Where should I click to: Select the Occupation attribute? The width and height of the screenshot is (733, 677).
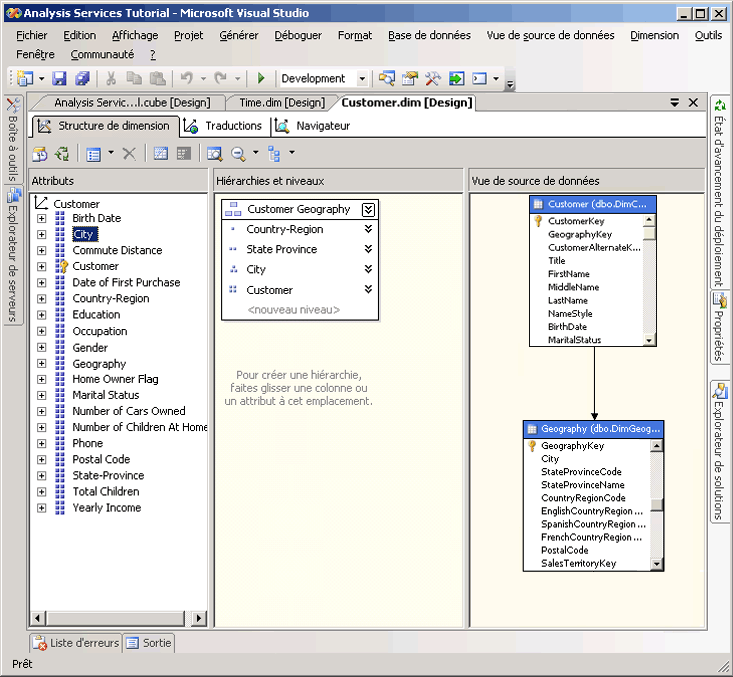[x=100, y=331]
